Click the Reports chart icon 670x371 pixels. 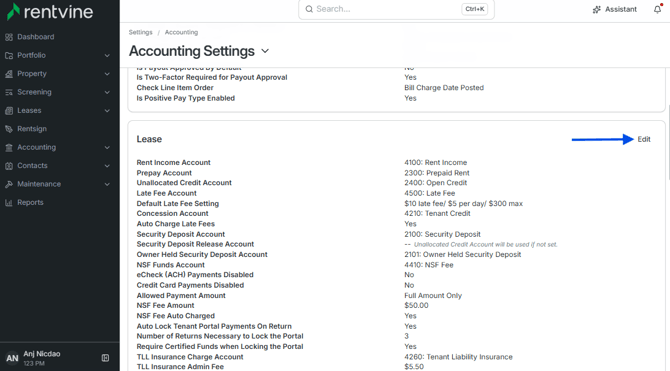pyautogui.click(x=9, y=203)
